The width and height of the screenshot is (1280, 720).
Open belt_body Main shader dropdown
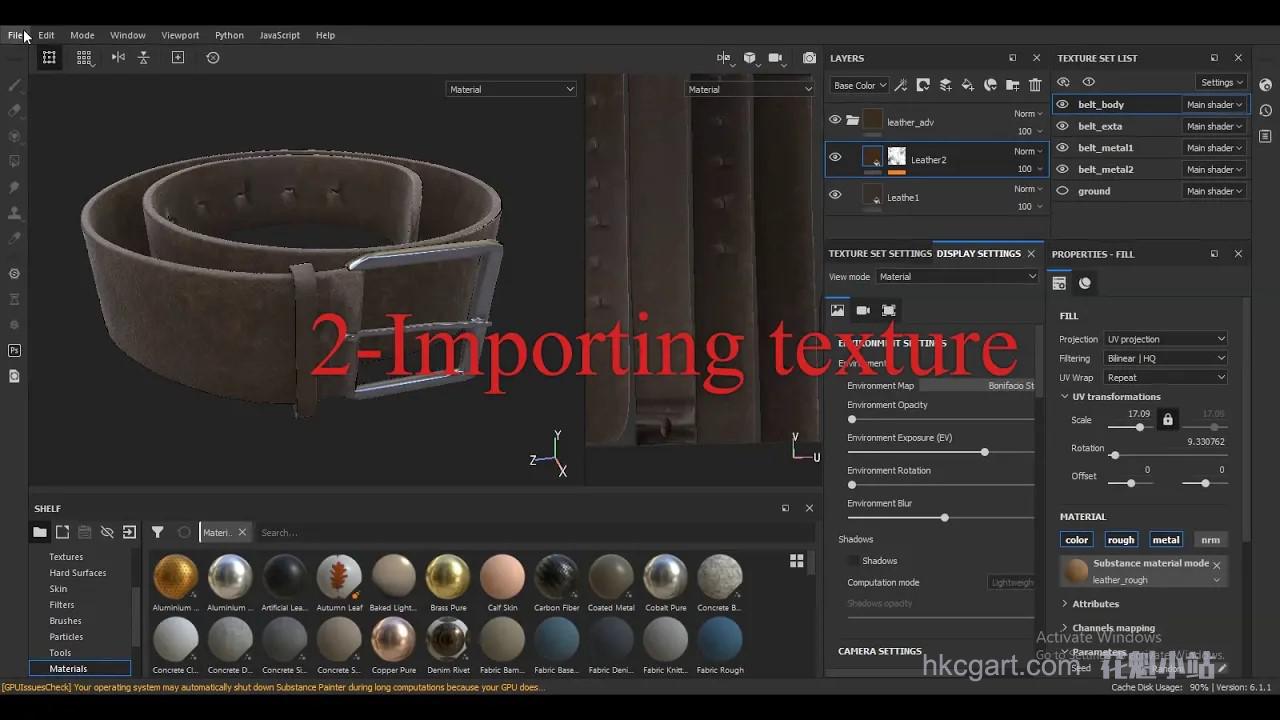coord(1214,104)
